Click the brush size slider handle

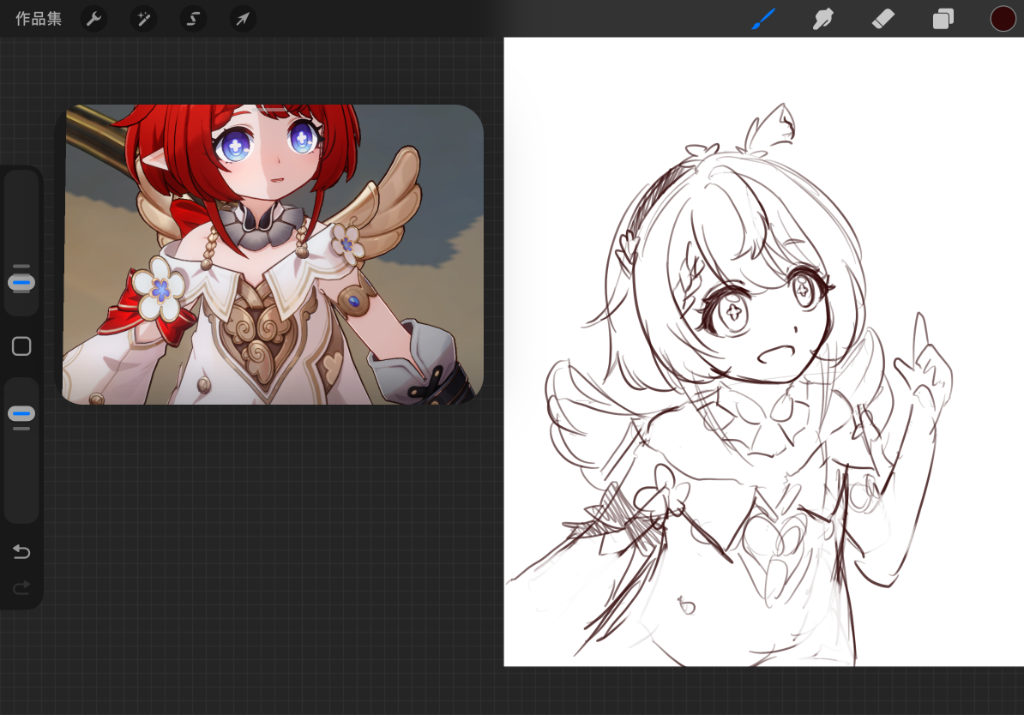21,283
